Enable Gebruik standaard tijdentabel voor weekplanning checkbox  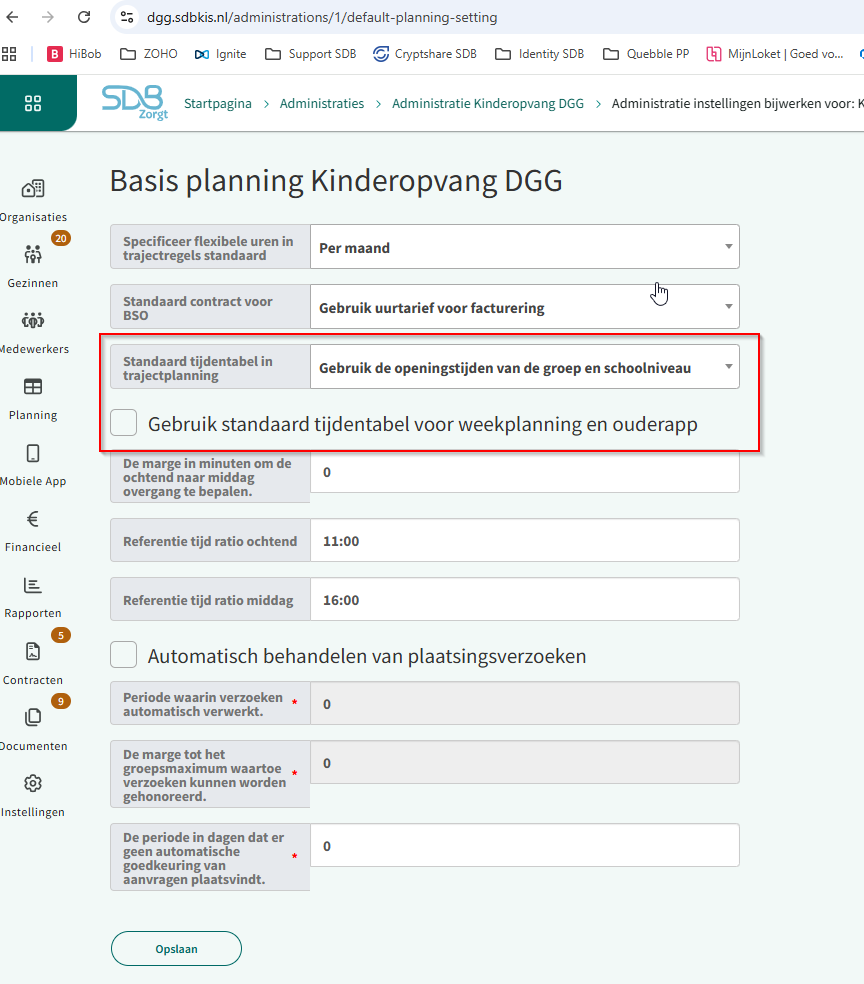click(x=124, y=422)
